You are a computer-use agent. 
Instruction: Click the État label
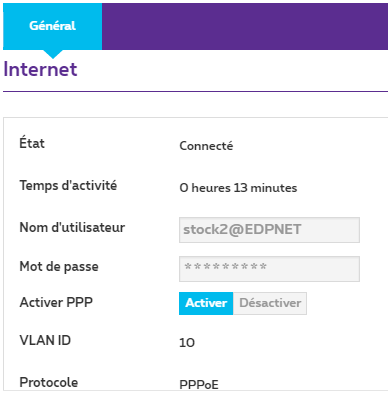click(32, 143)
